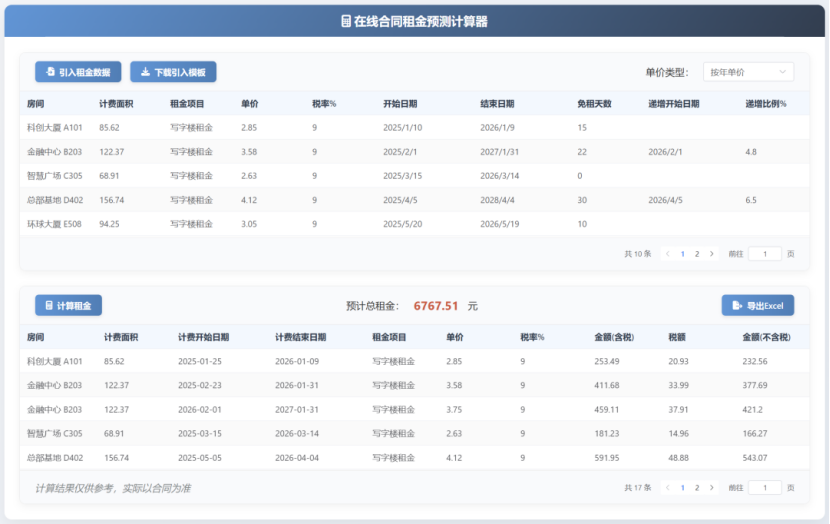830x524 pixels.
Task: Go to previous page in results table
Action: pos(668,488)
